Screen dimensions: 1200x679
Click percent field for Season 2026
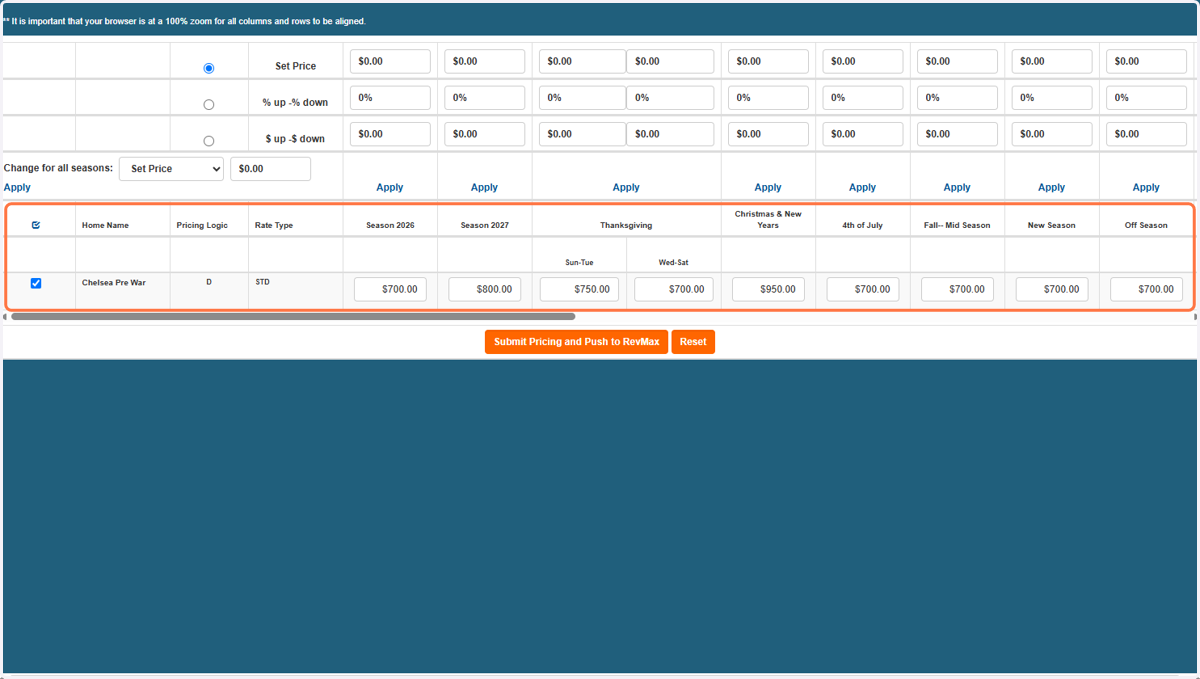[390, 98]
